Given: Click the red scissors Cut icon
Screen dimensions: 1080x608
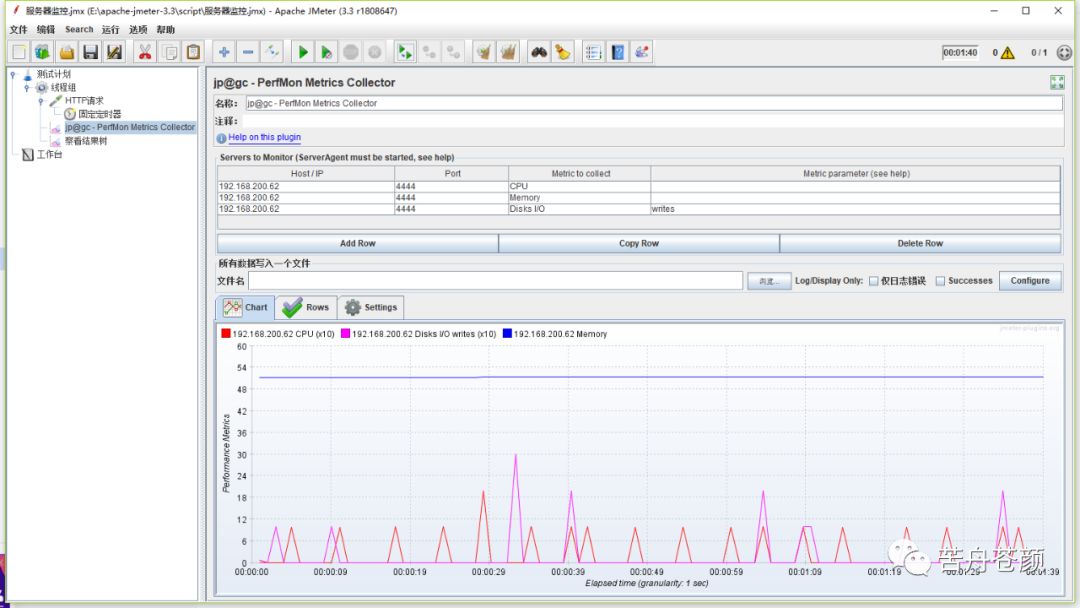Looking at the screenshot, I should (x=145, y=52).
